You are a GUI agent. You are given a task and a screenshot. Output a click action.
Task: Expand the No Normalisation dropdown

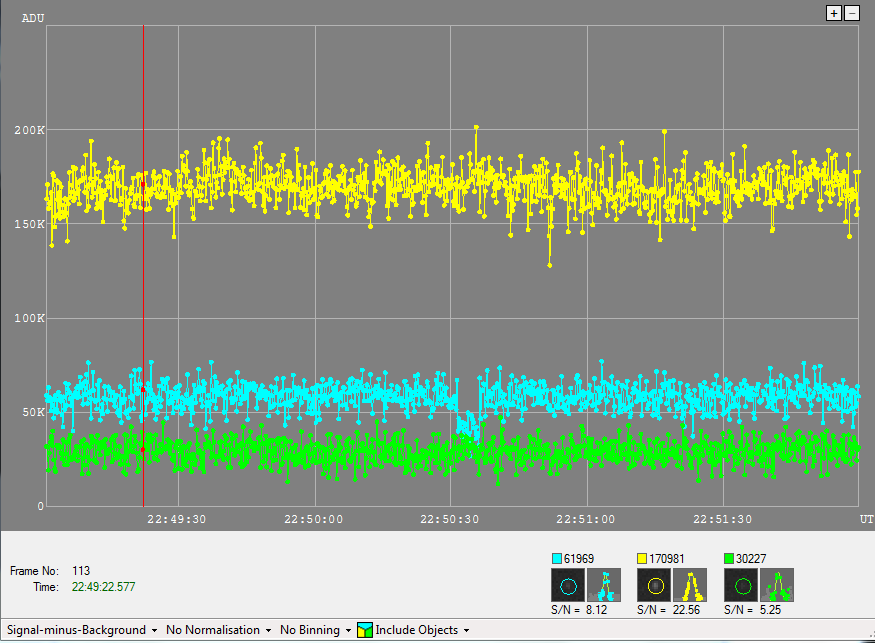218,630
